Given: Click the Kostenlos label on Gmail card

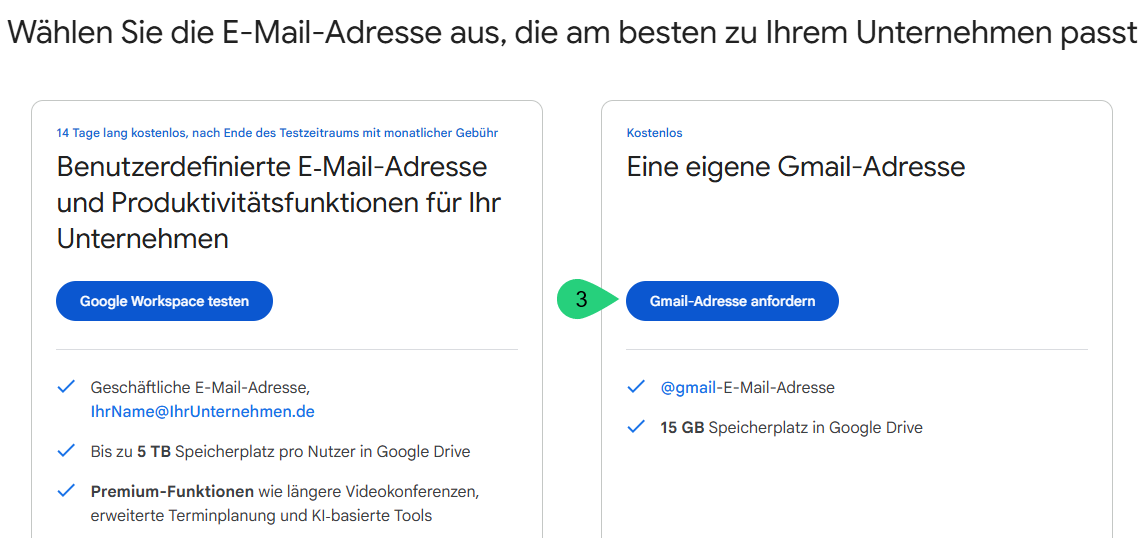Looking at the screenshot, I should pos(654,132).
